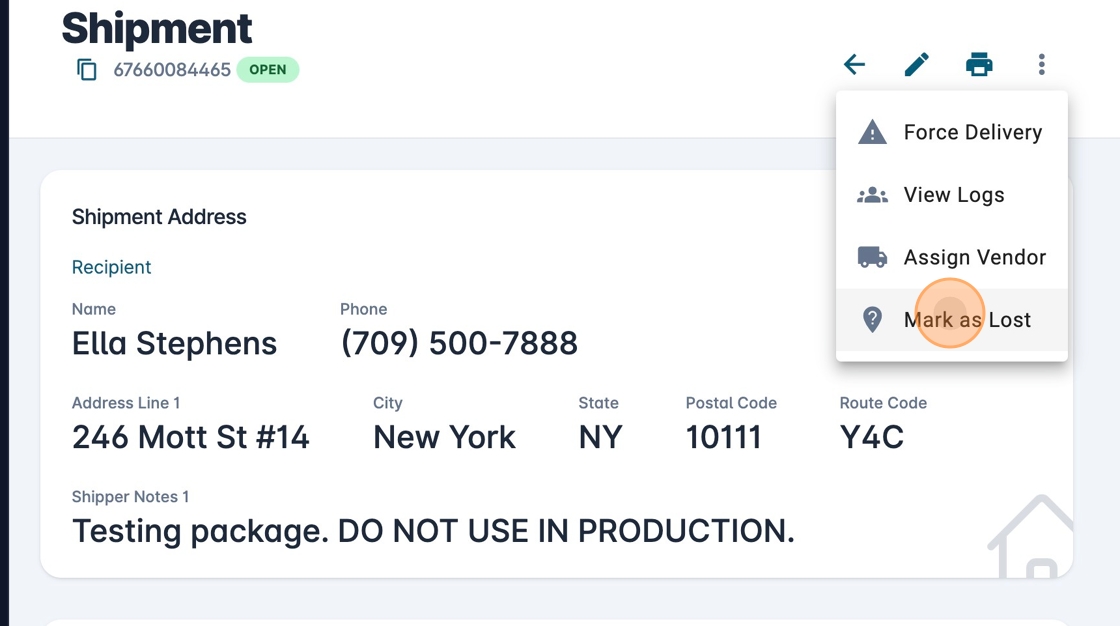This screenshot has width=1120, height=626.
Task: Click the back arrow icon
Action: pyautogui.click(x=854, y=65)
